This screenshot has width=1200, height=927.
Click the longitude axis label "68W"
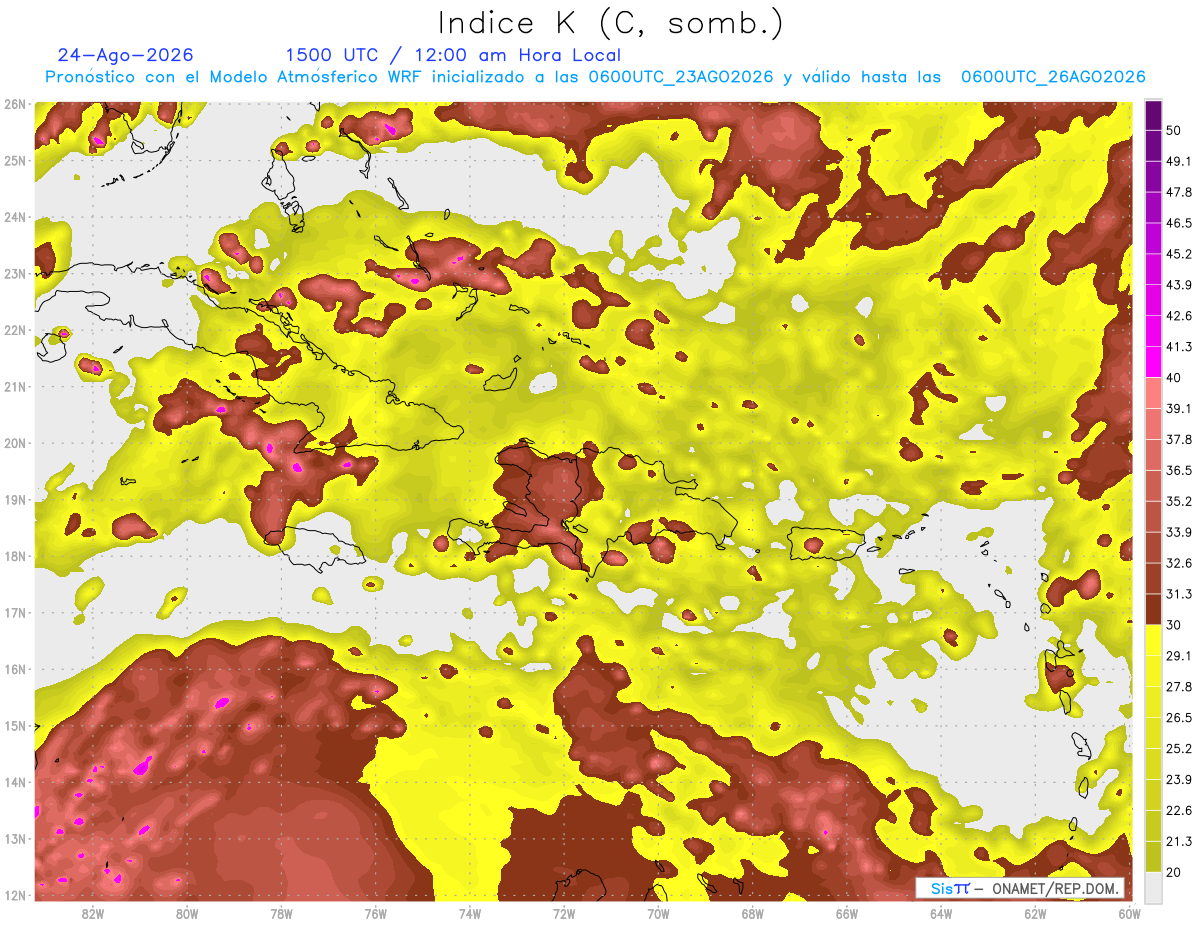point(752,914)
